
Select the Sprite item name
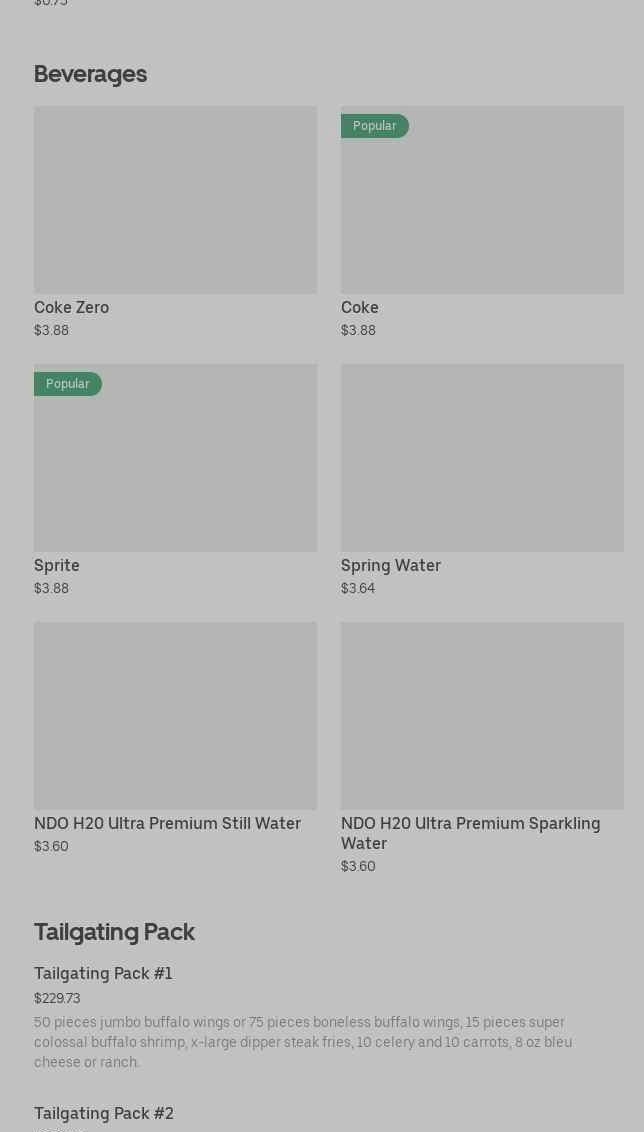pyautogui.click(x=57, y=565)
